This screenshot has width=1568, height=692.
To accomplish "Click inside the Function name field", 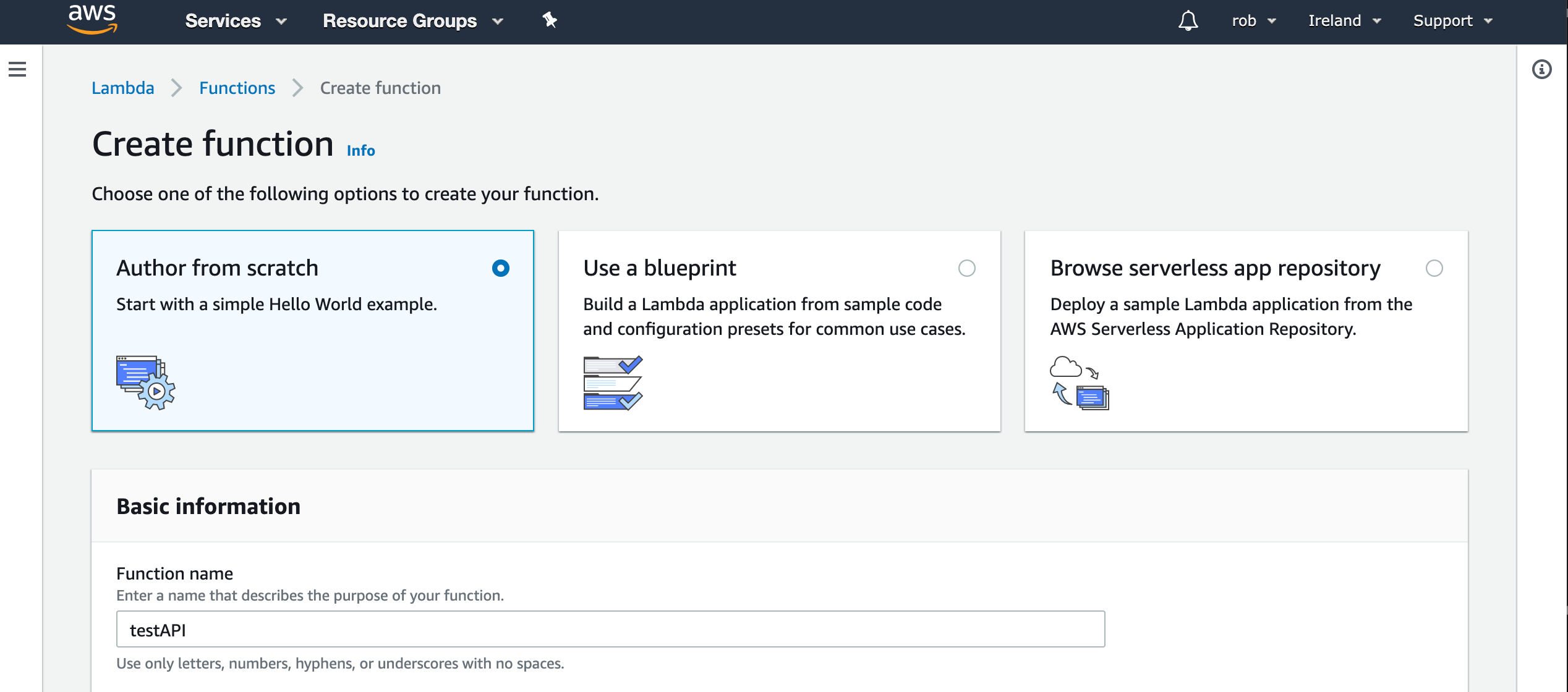I will (x=610, y=629).
